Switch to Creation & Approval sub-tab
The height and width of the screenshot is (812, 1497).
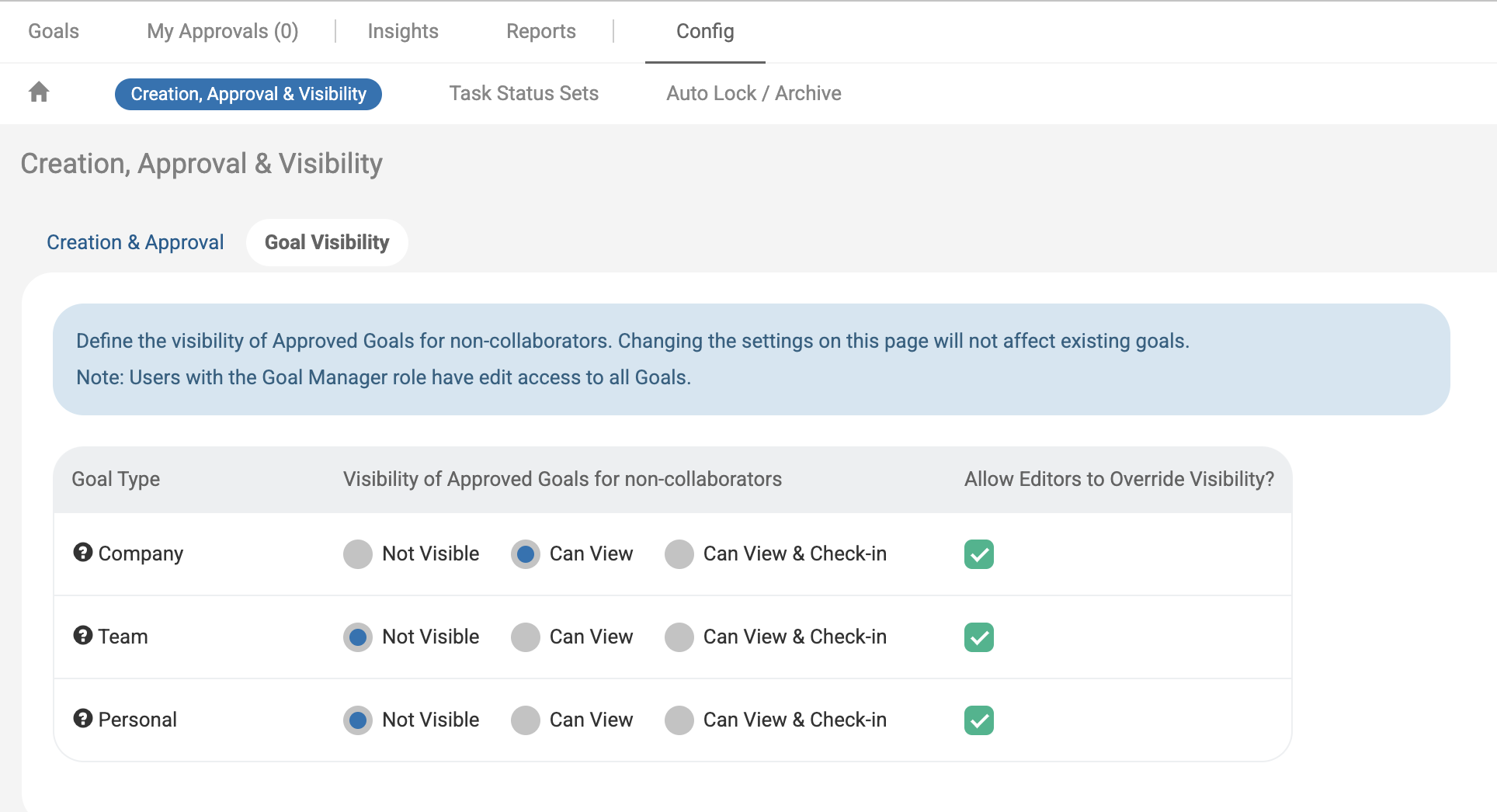135,242
